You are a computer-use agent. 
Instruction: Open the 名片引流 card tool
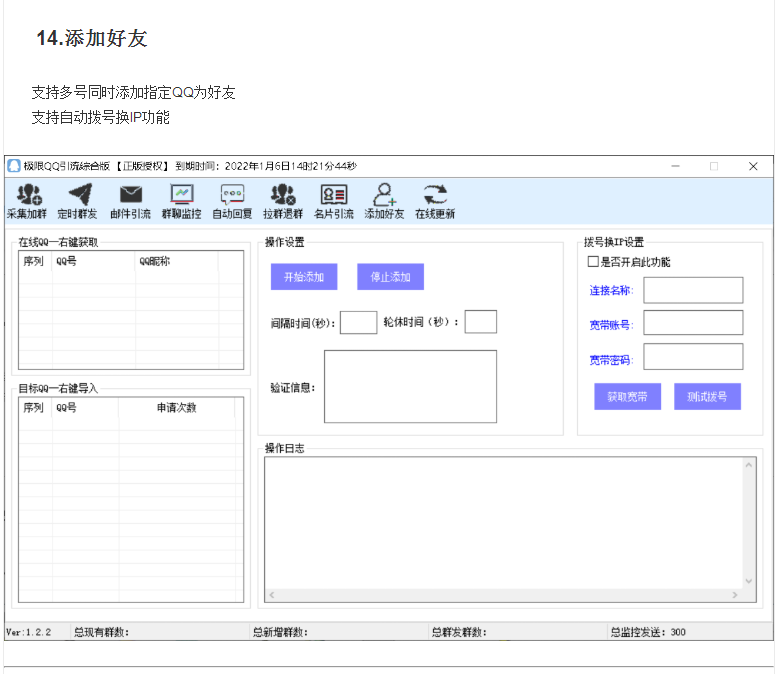point(334,201)
